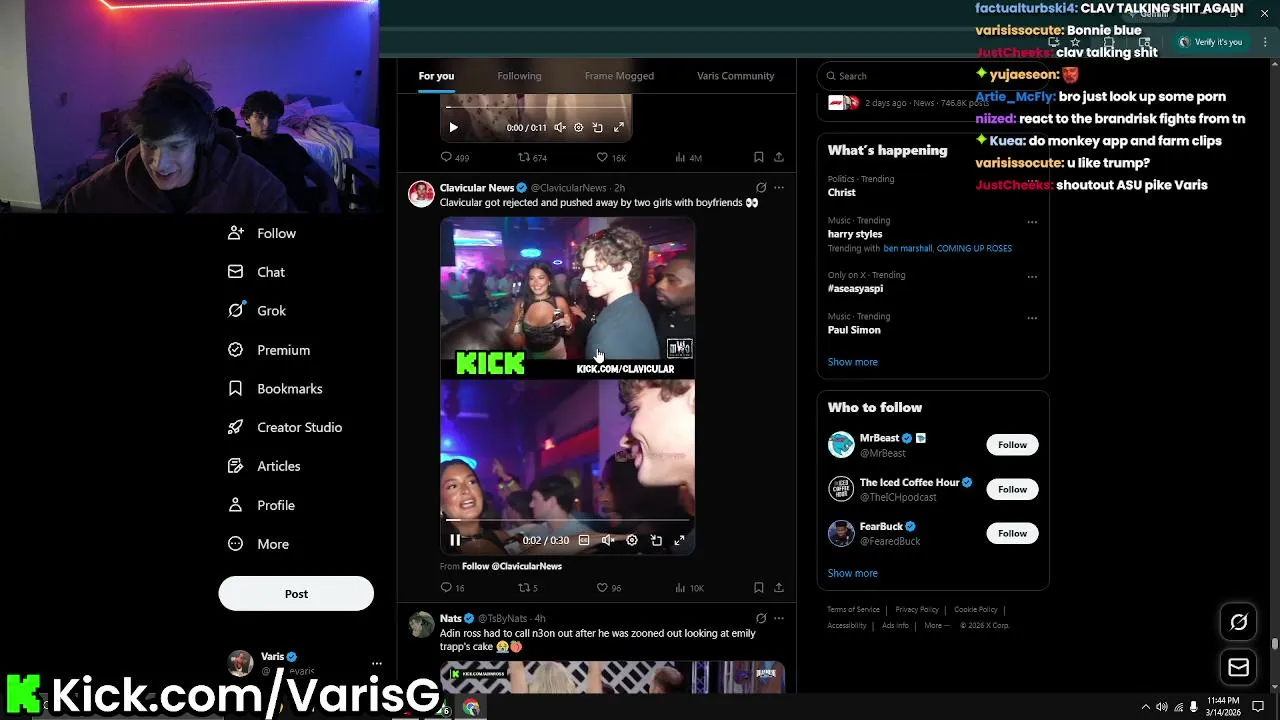
Task: Unmute the 0:30 Clavicular video
Action: tap(608, 540)
